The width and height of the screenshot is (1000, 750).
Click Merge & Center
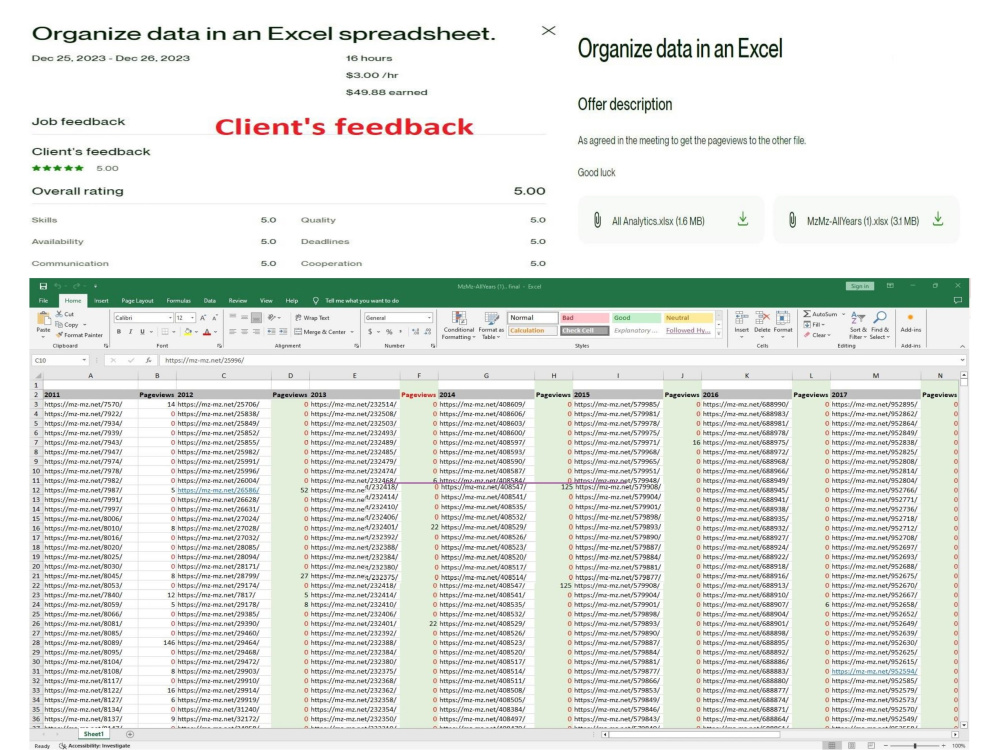pos(320,332)
